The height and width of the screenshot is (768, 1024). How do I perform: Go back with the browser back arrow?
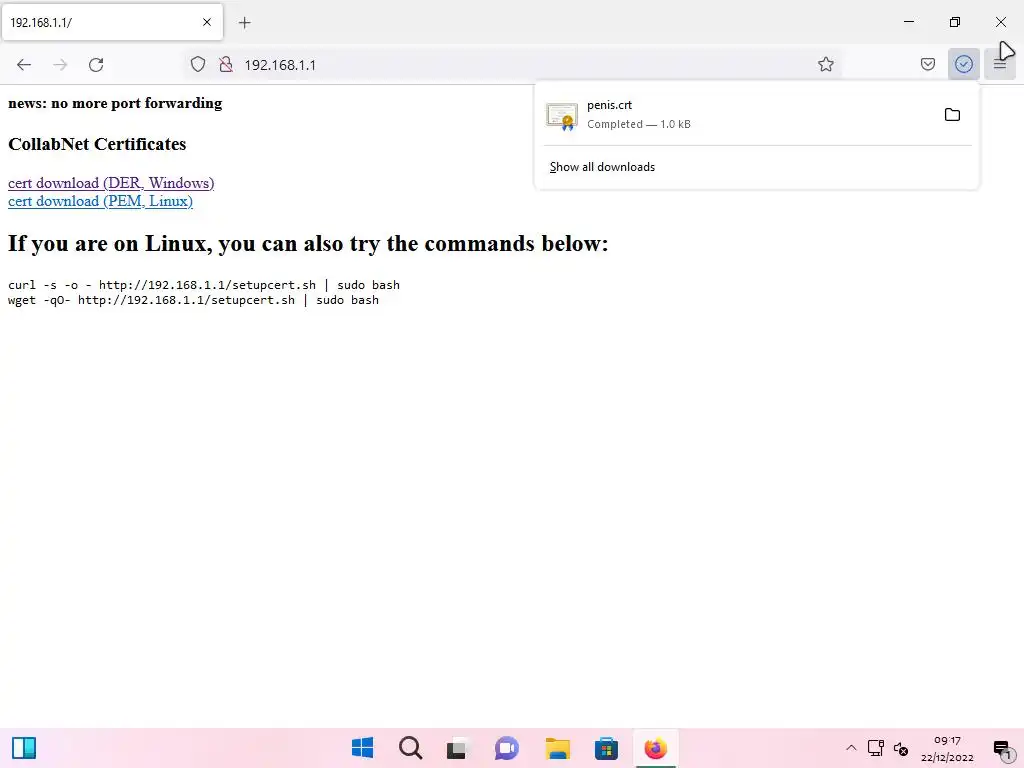coord(24,65)
